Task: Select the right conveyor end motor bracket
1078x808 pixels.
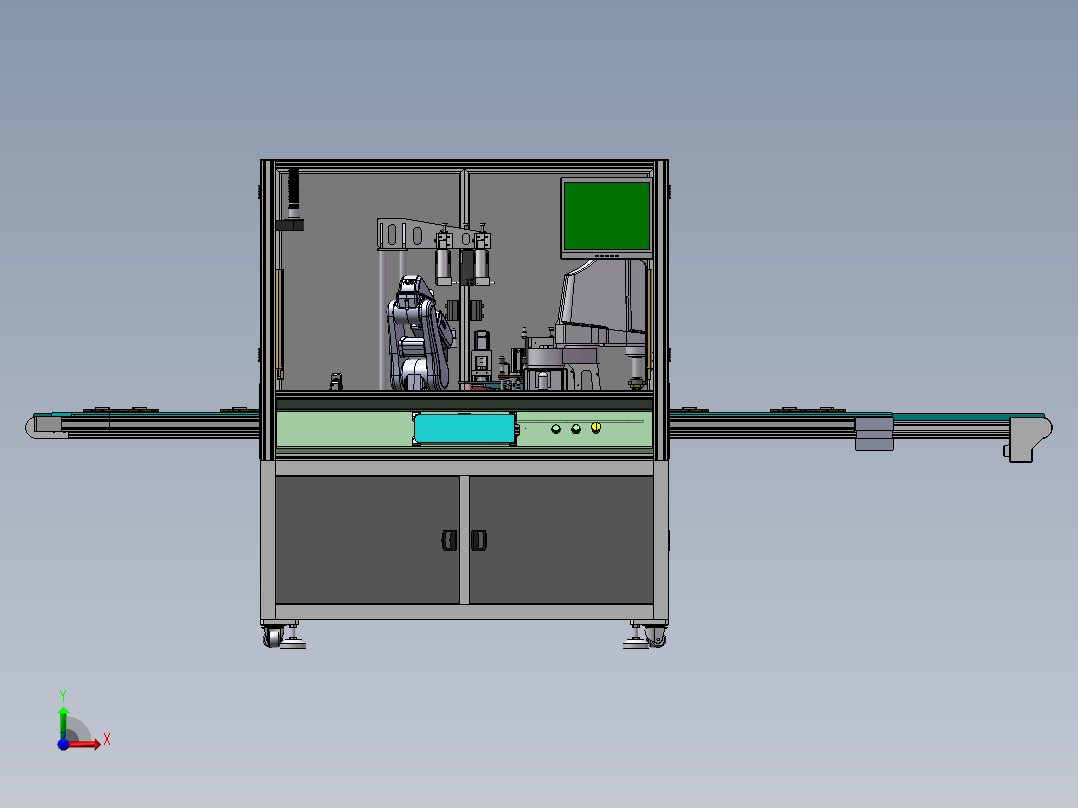Action: coord(1028,439)
